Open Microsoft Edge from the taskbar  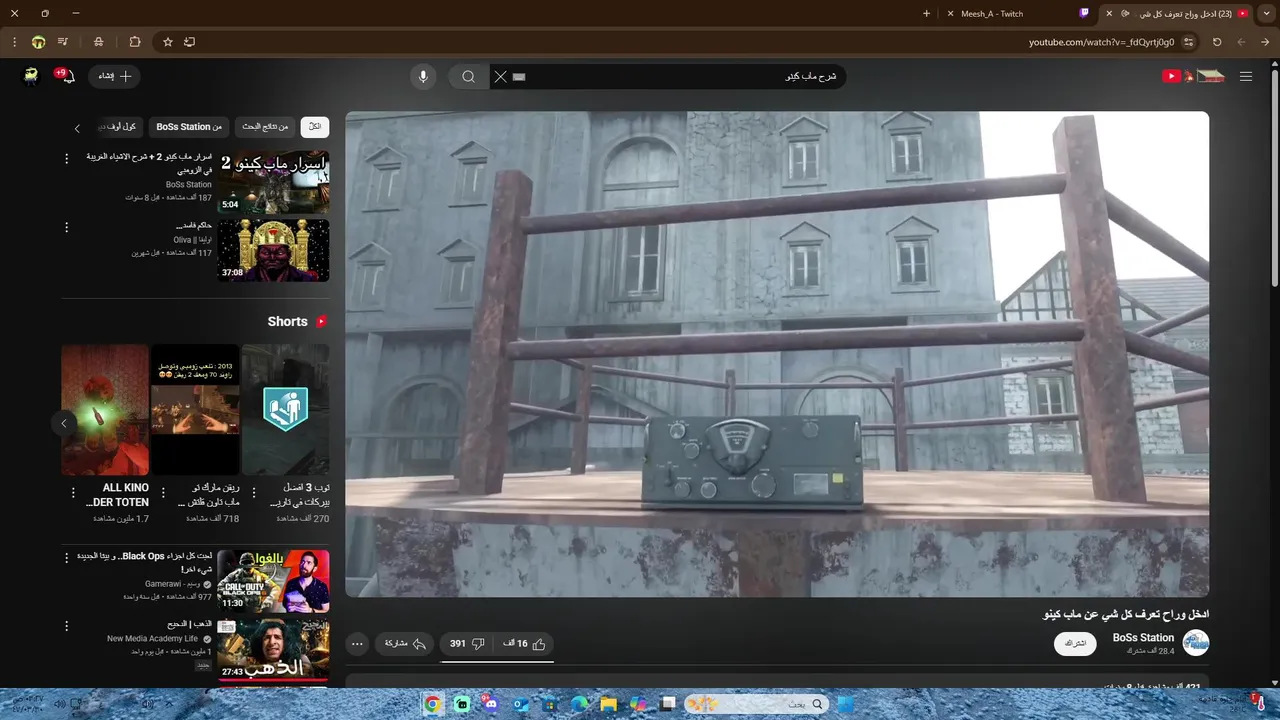pyautogui.click(x=579, y=704)
